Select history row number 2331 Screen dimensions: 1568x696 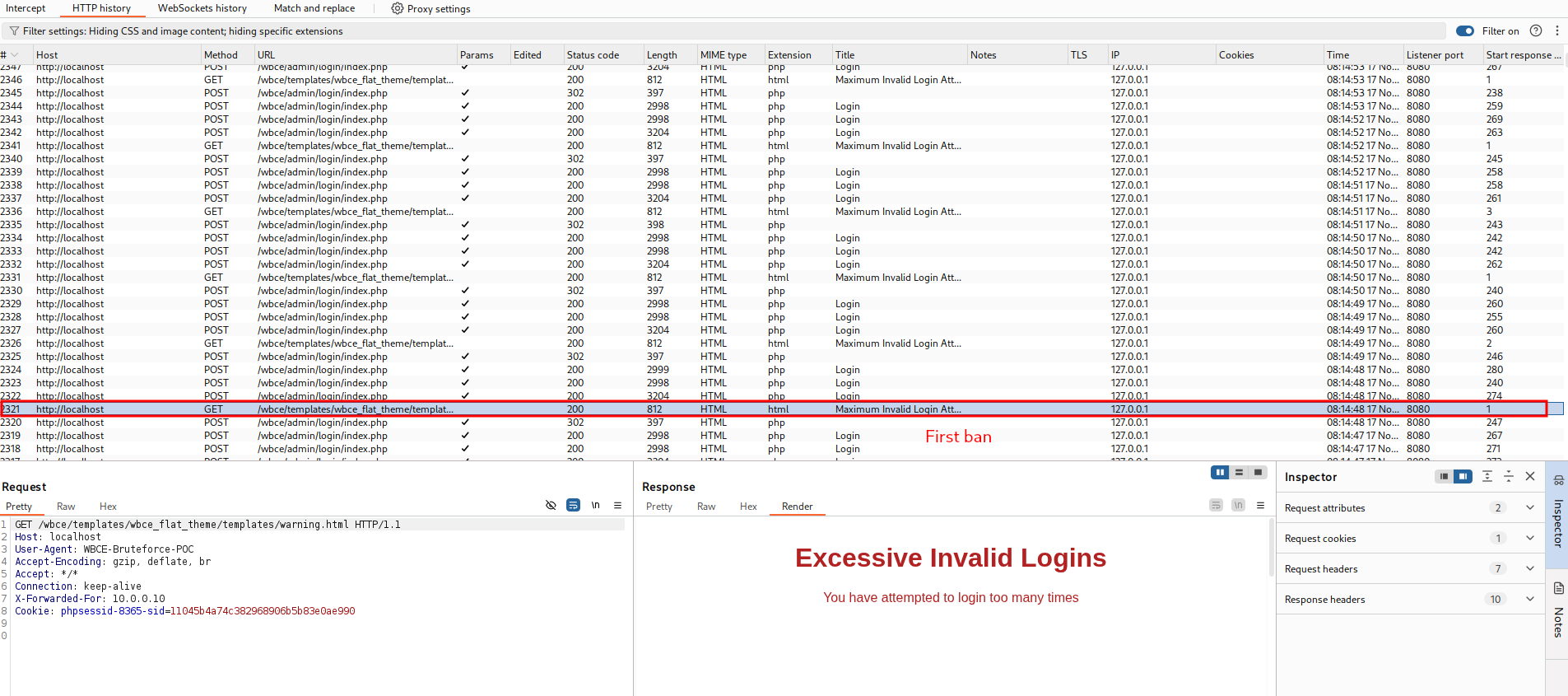782,278
